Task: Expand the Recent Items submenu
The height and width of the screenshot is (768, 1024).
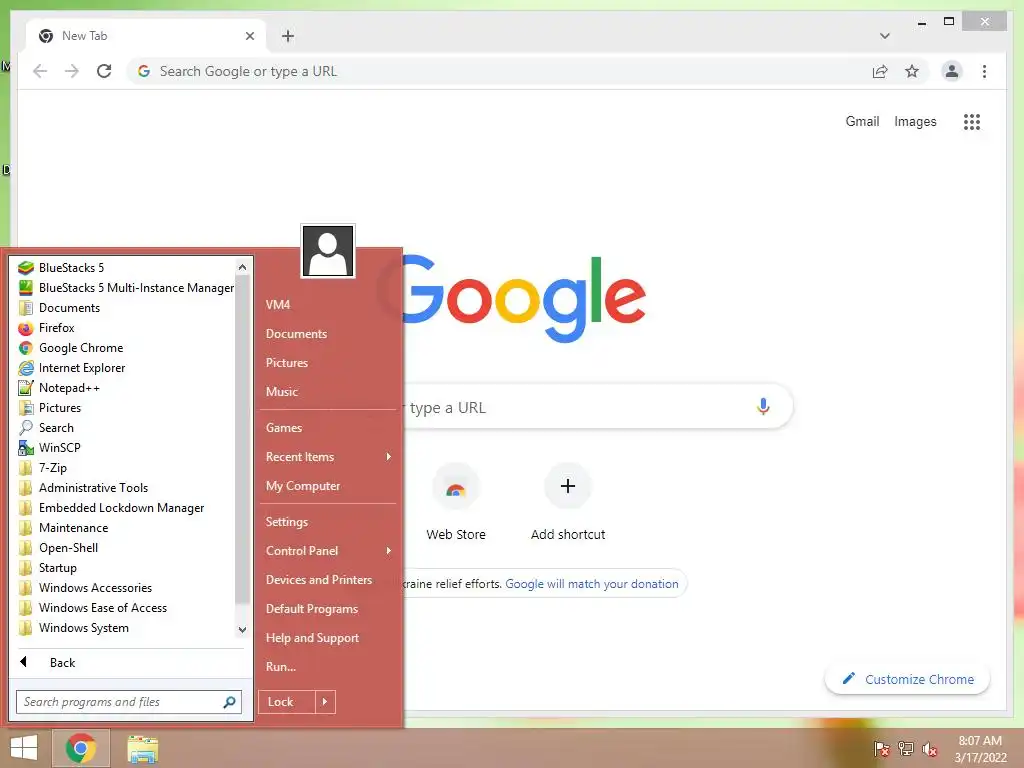Action: pos(328,457)
